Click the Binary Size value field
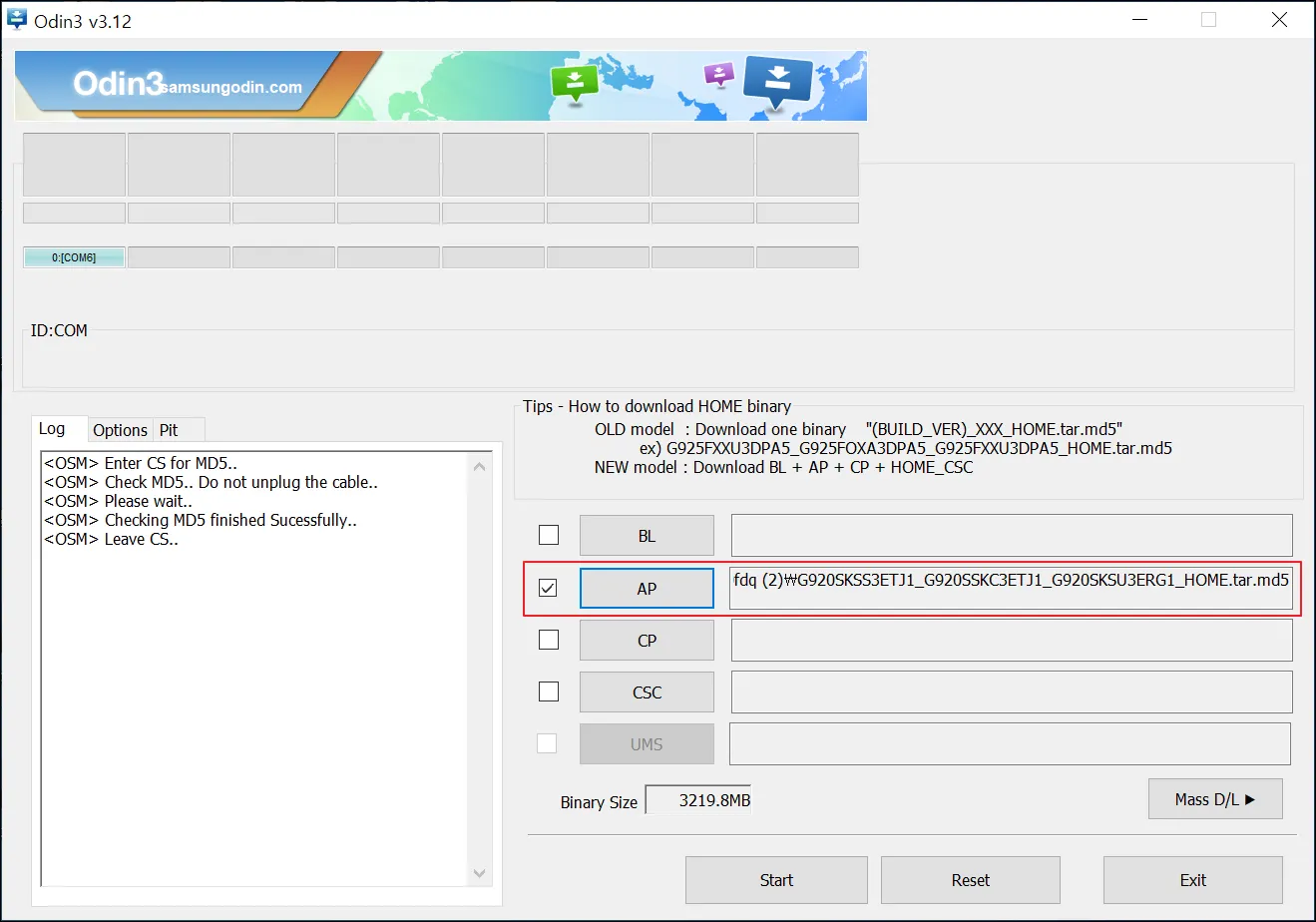Image resolution: width=1316 pixels, height=922 pixels. point(698,800)
